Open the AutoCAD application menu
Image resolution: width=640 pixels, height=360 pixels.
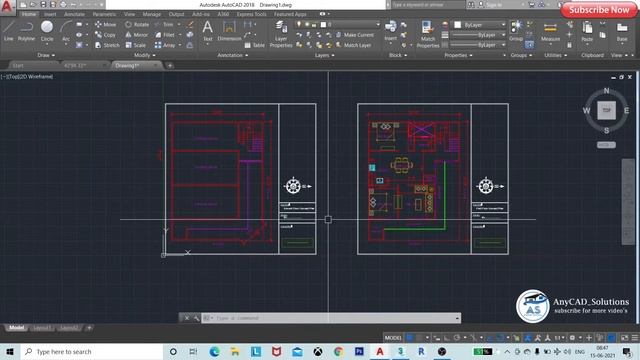pyautogui.click(x=7, y=7)
